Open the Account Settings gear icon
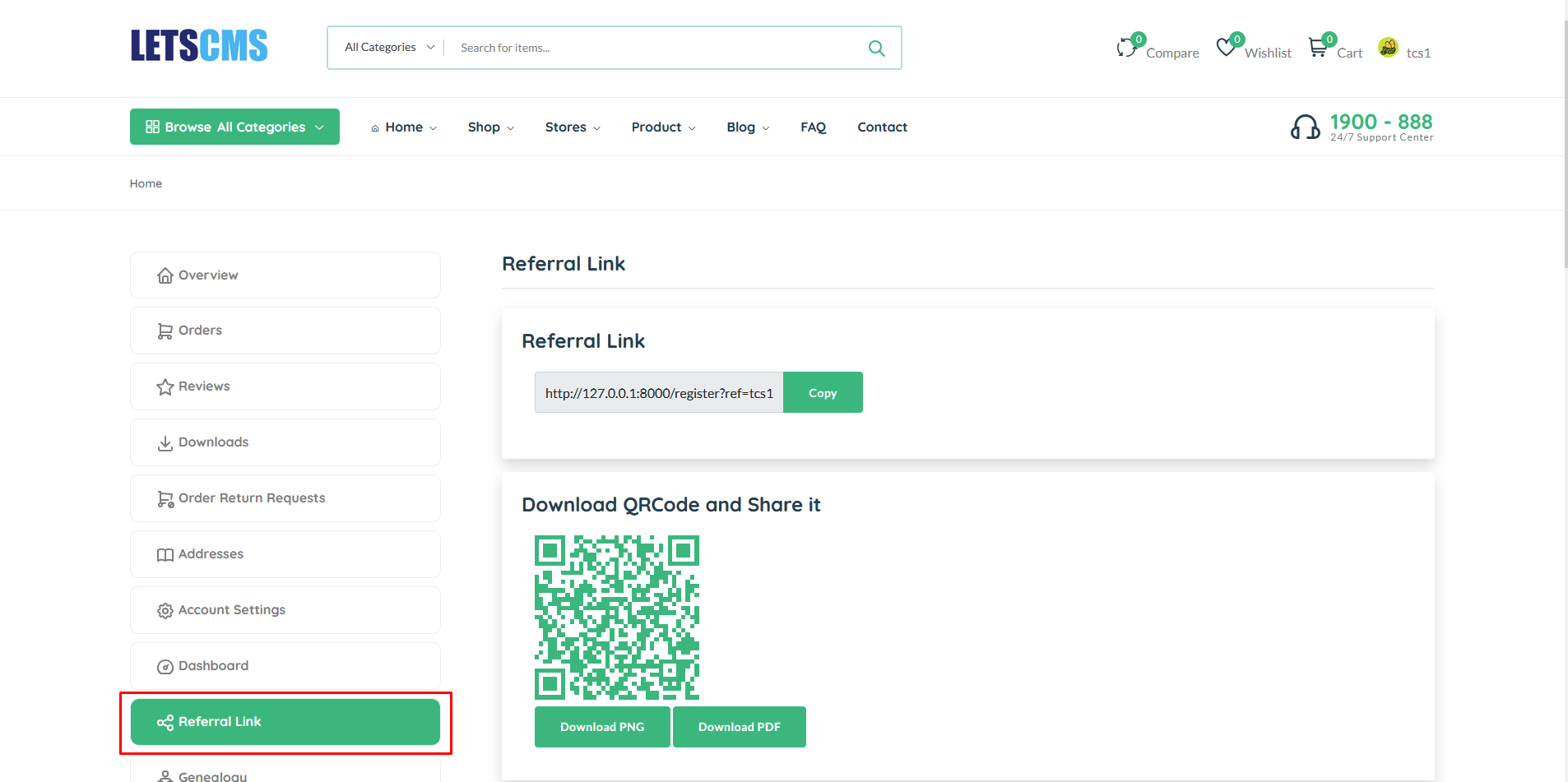 point(165,609)
